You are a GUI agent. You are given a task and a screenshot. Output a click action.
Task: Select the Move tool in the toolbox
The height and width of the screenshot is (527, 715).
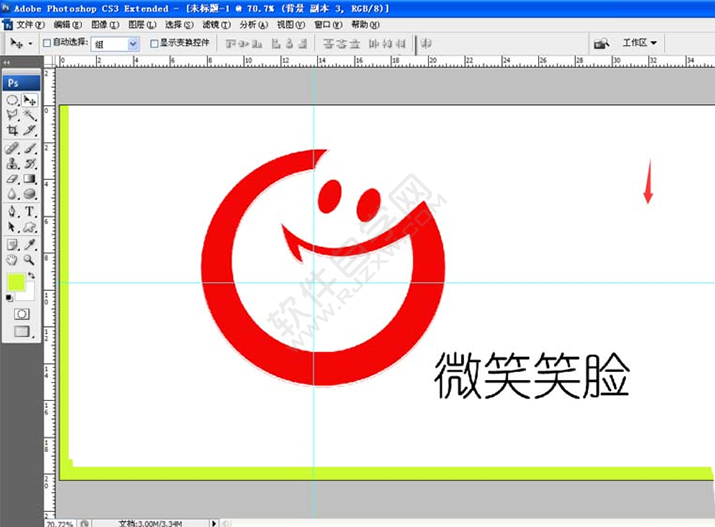pos(30,101)
